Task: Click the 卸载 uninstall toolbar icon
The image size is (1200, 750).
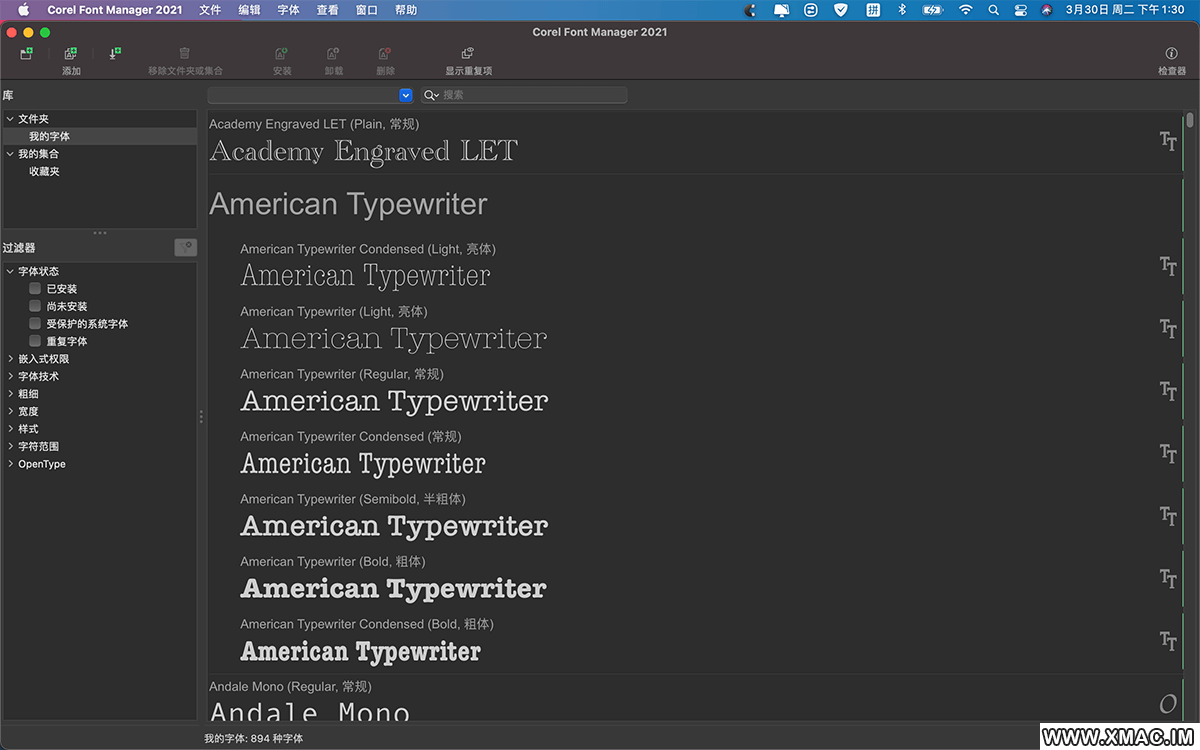Action: pyautogui.click(x=333, y=53)
